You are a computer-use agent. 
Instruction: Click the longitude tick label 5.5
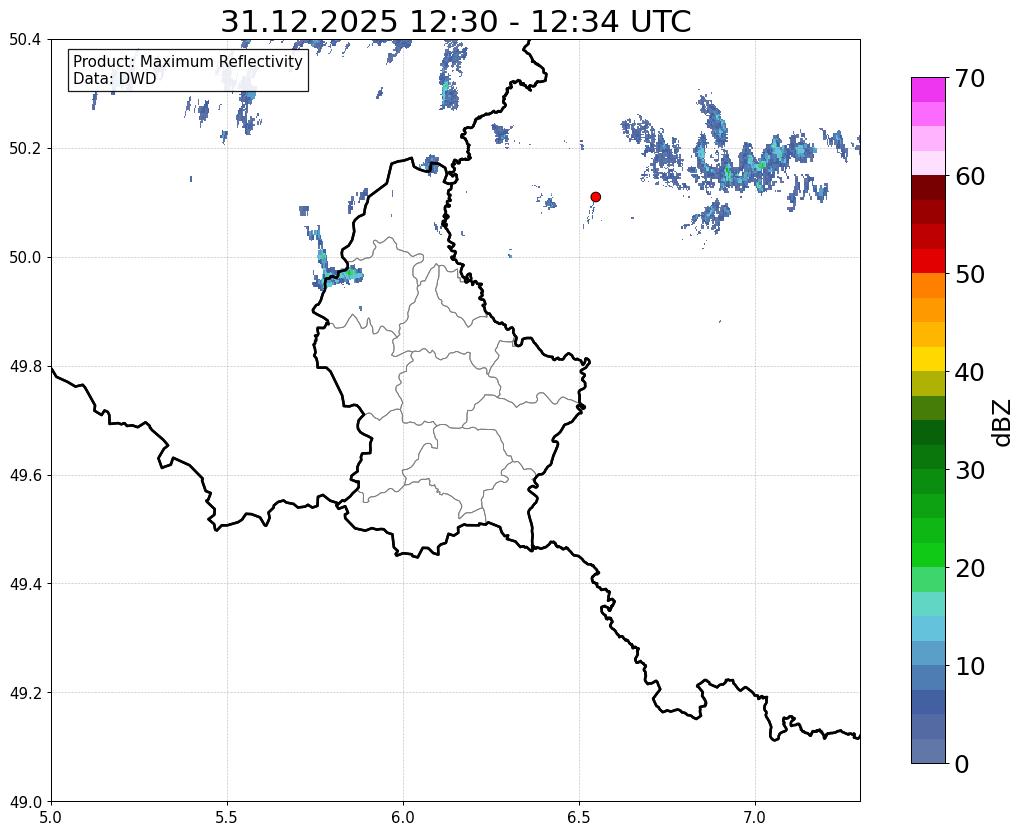tap(227, 817)
